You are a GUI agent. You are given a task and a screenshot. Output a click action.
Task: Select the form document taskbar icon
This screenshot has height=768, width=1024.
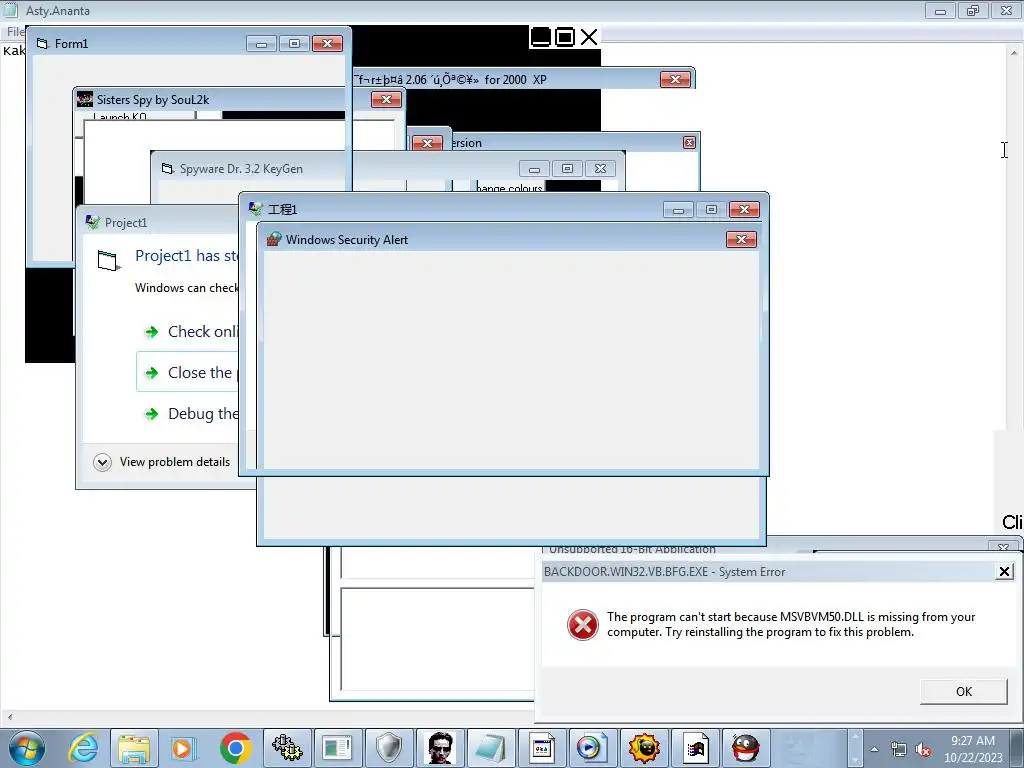point(541,748)
